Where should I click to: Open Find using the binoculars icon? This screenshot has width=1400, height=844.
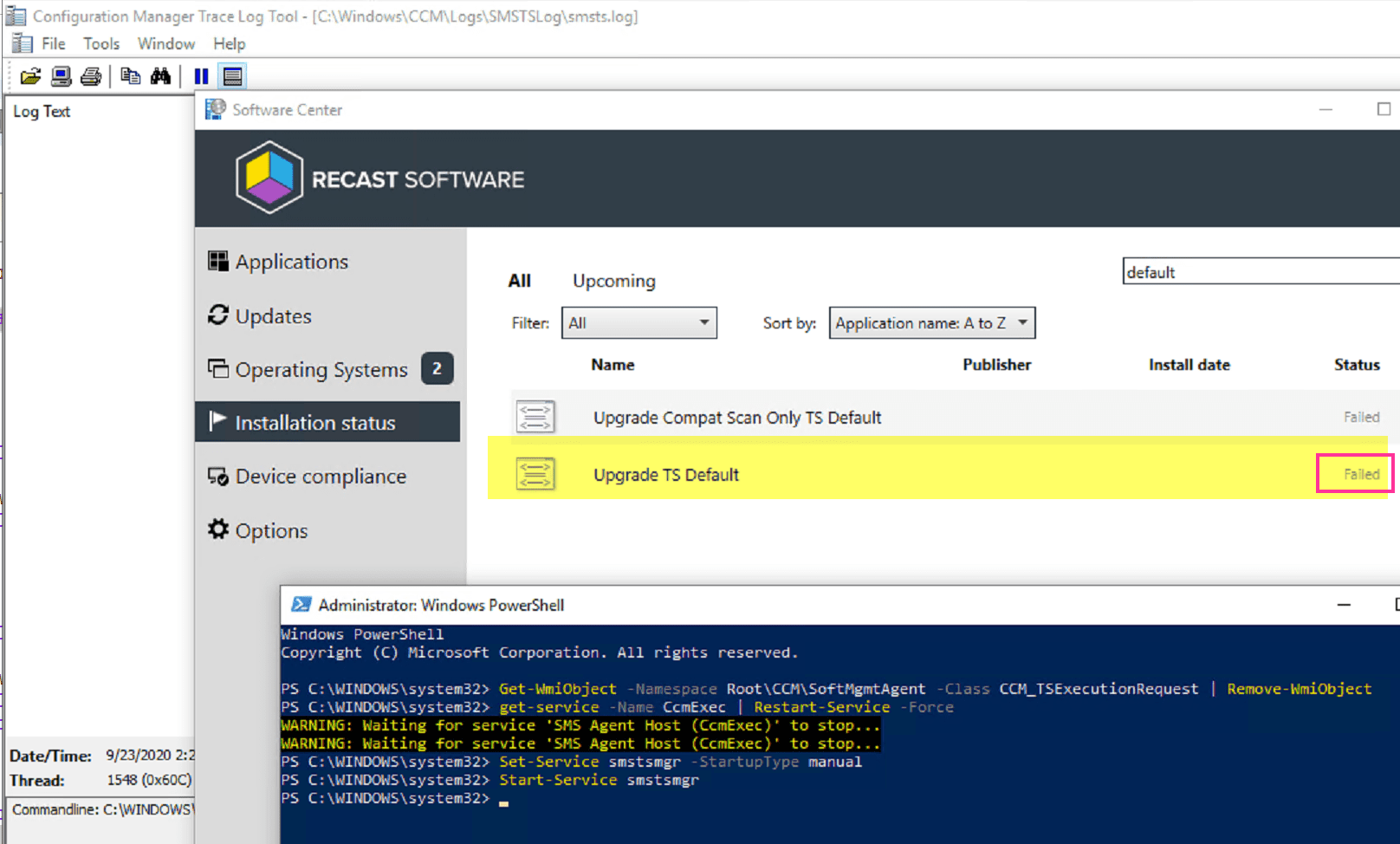pyautogui.click(x=161, y=76)
